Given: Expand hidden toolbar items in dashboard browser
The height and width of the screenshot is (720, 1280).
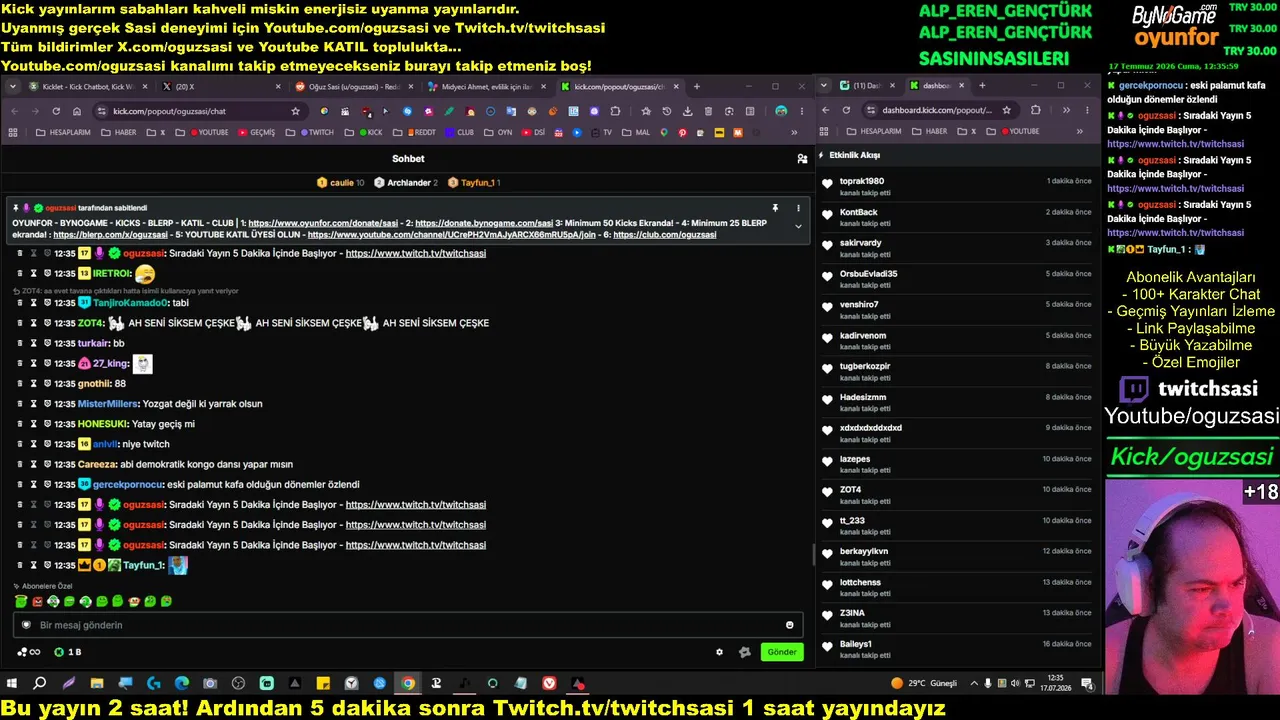Looking at the screenshot, I should pyautogui.click(x=1066, y=110).
